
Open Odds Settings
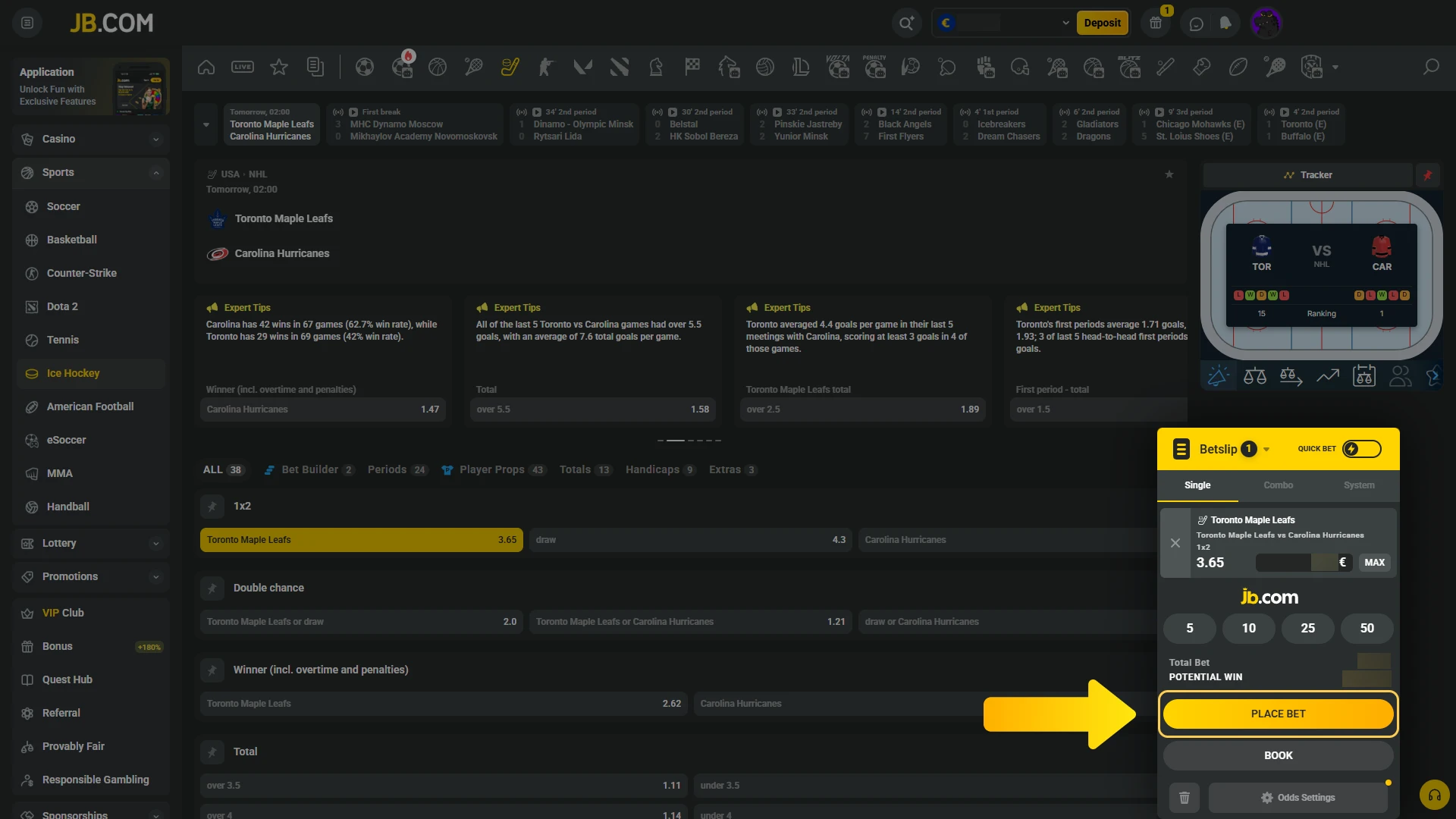tap(1298, 798)
